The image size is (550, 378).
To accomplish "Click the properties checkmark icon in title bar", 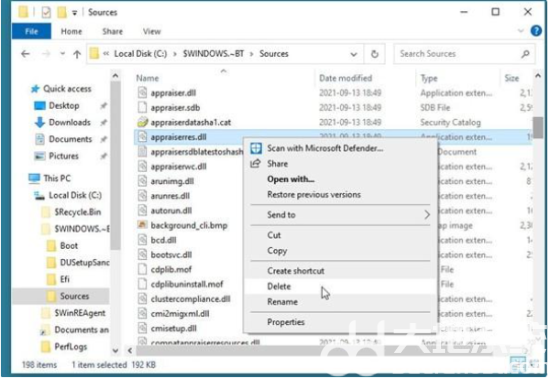I will pyautogui.click(x=46, y=12).
